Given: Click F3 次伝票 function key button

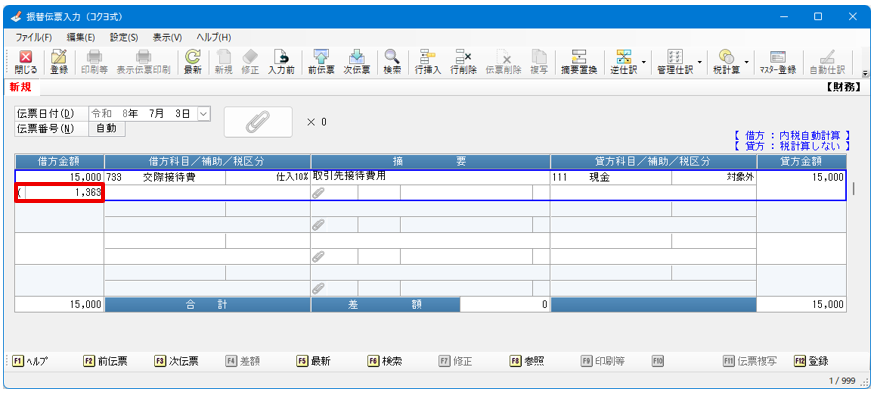Looking at the screenshot, I should point(176,361).
